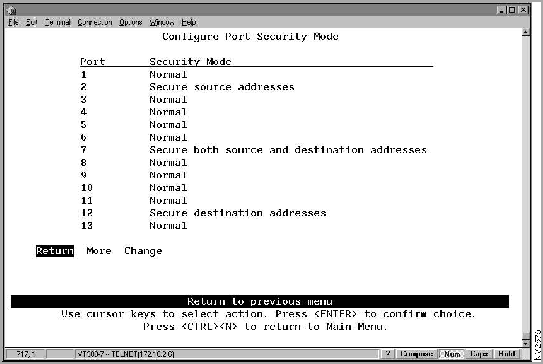Click 'Secure source addresses' for port 2
543x364 pixels.
point(222,87)
